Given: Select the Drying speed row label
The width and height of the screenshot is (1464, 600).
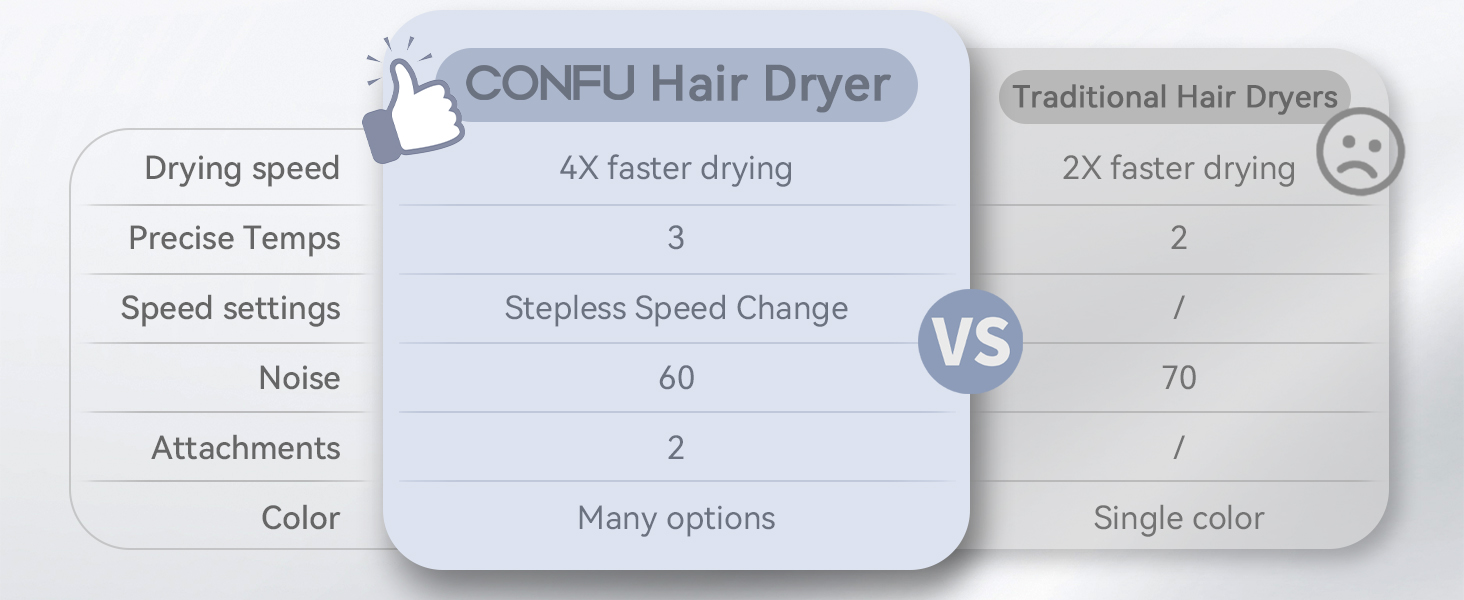Looking at the screenshot, I should 242,168.
